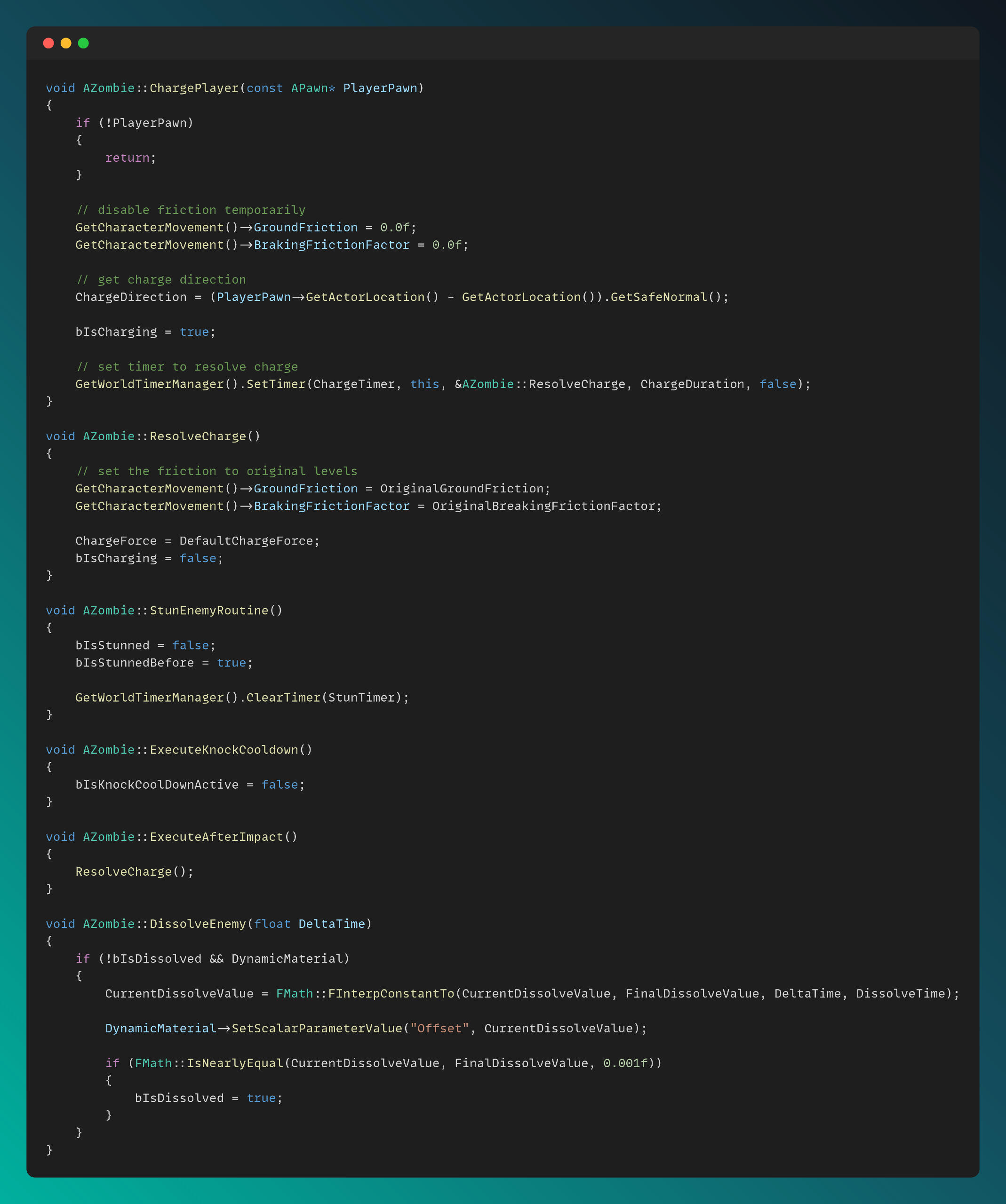Screen dimensions: 1006x1204
Task: Click the green maximize window dot
Action: [x=83, y=43]
